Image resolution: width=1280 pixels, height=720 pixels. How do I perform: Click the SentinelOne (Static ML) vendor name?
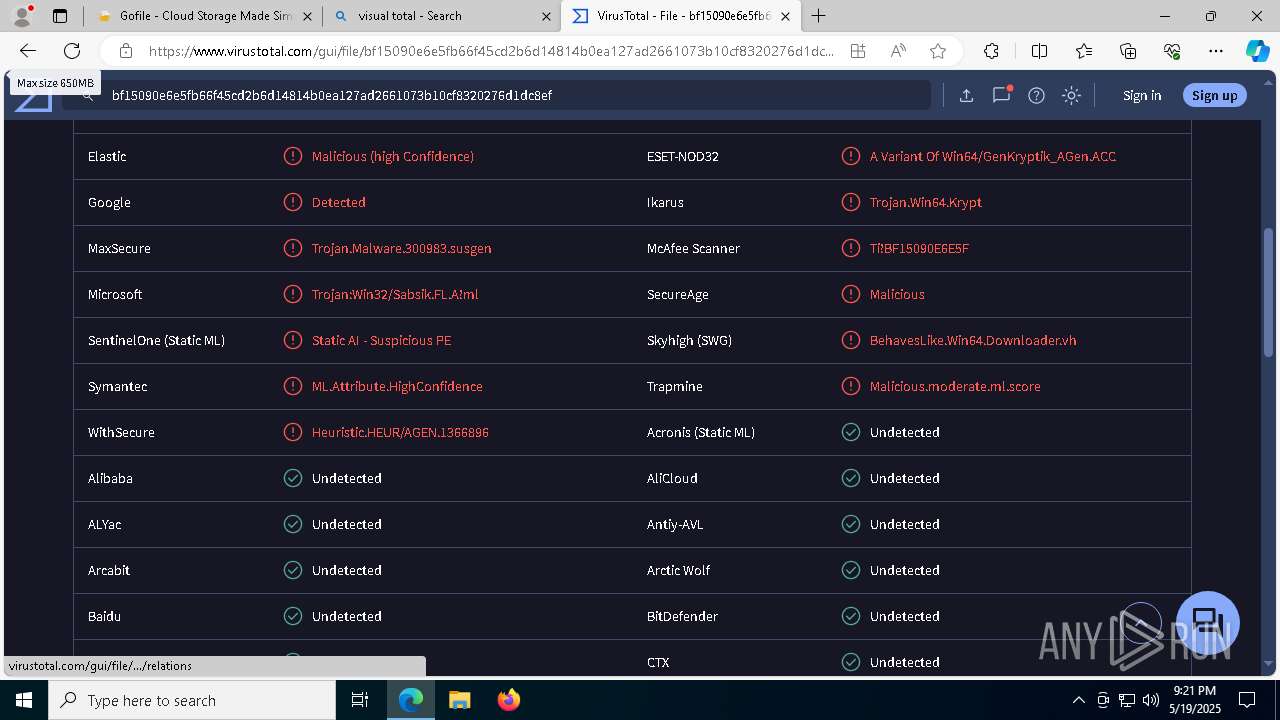coord(156,340)
